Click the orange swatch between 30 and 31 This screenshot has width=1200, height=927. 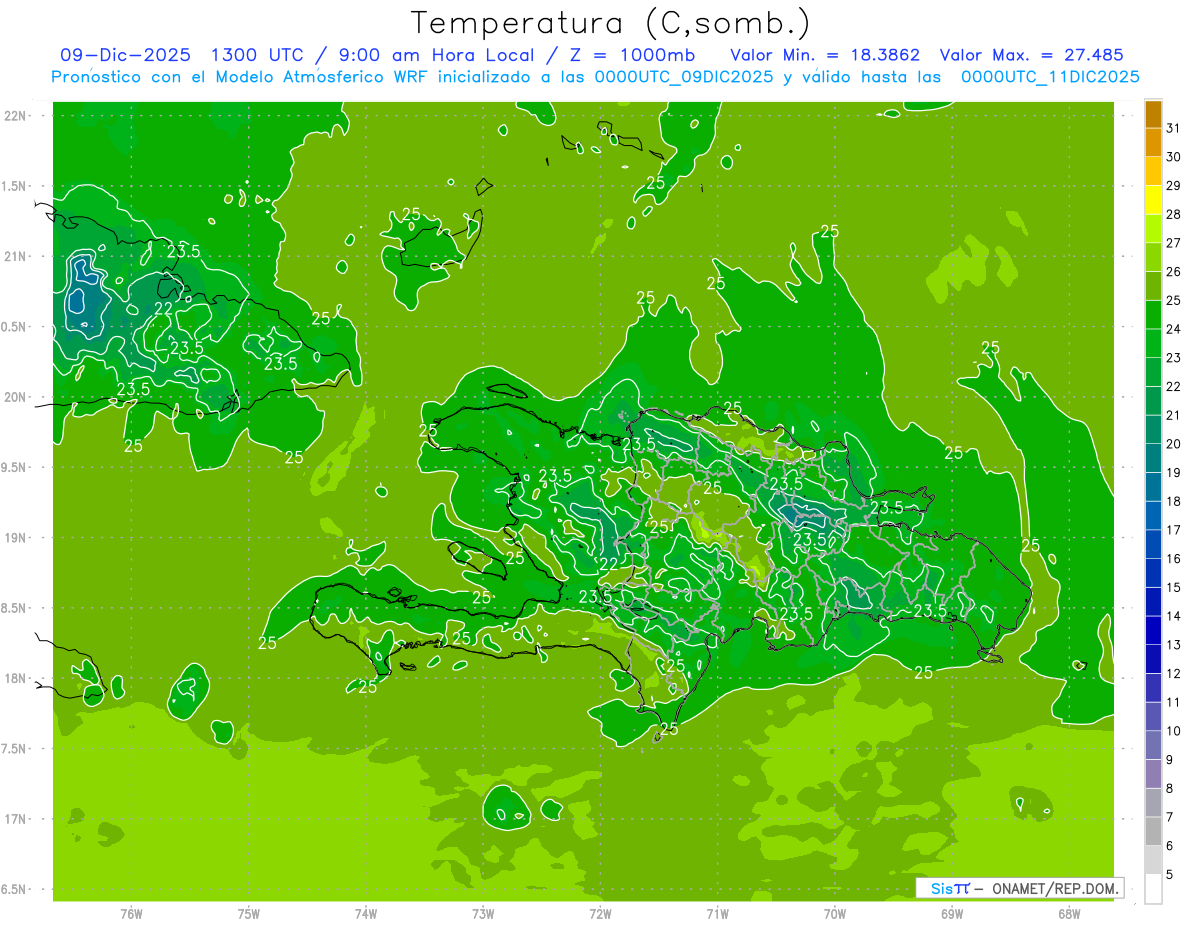click(x=1153, y=142)
